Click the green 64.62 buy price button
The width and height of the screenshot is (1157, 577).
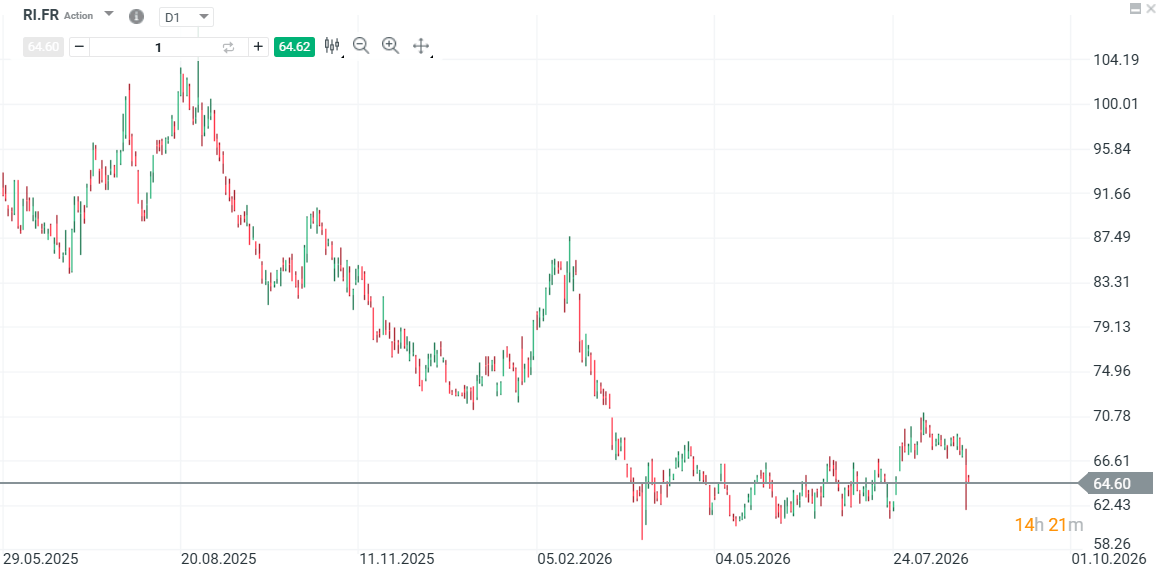coord(294,47)
